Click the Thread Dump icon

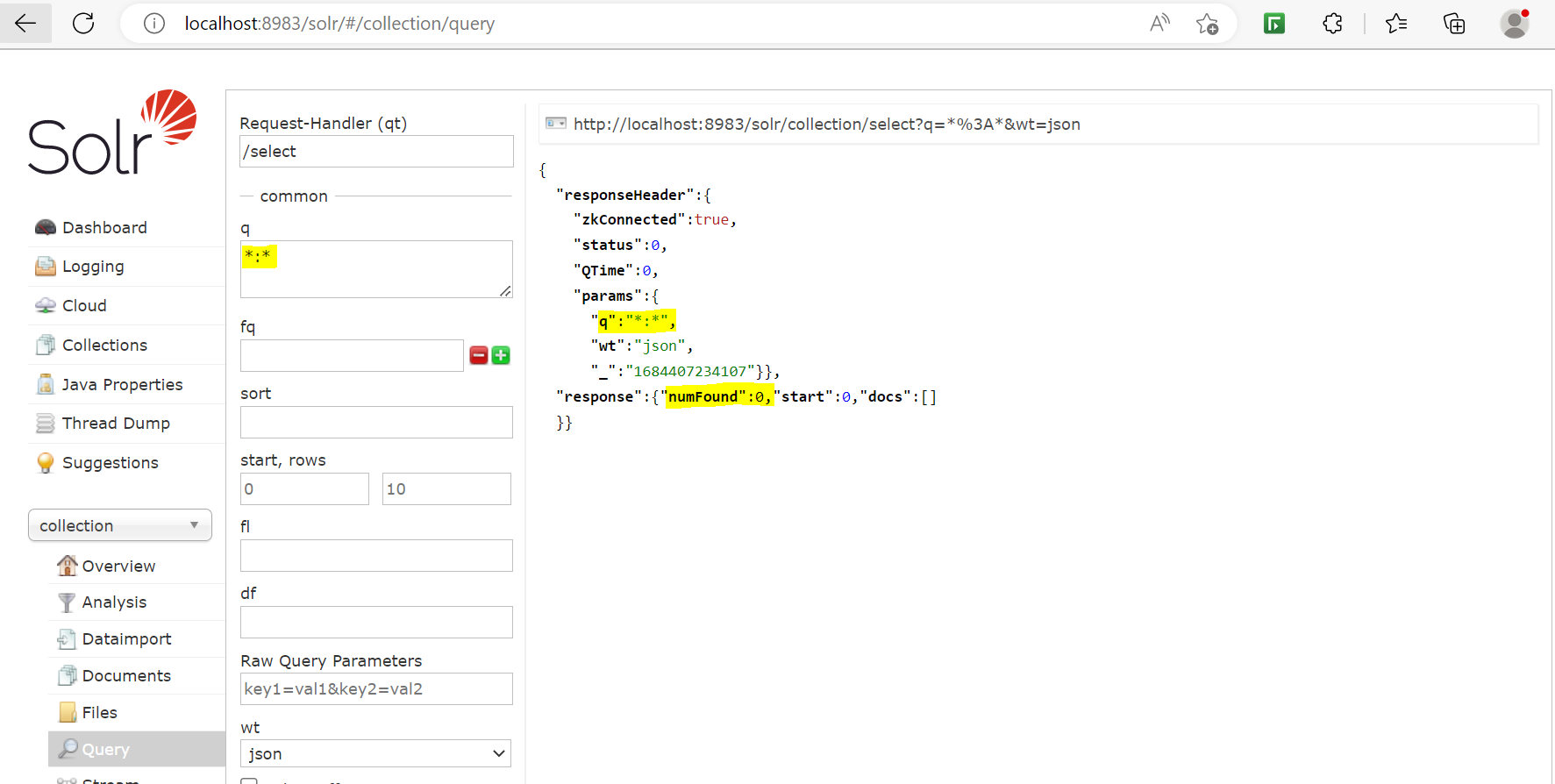pos(46,424)
